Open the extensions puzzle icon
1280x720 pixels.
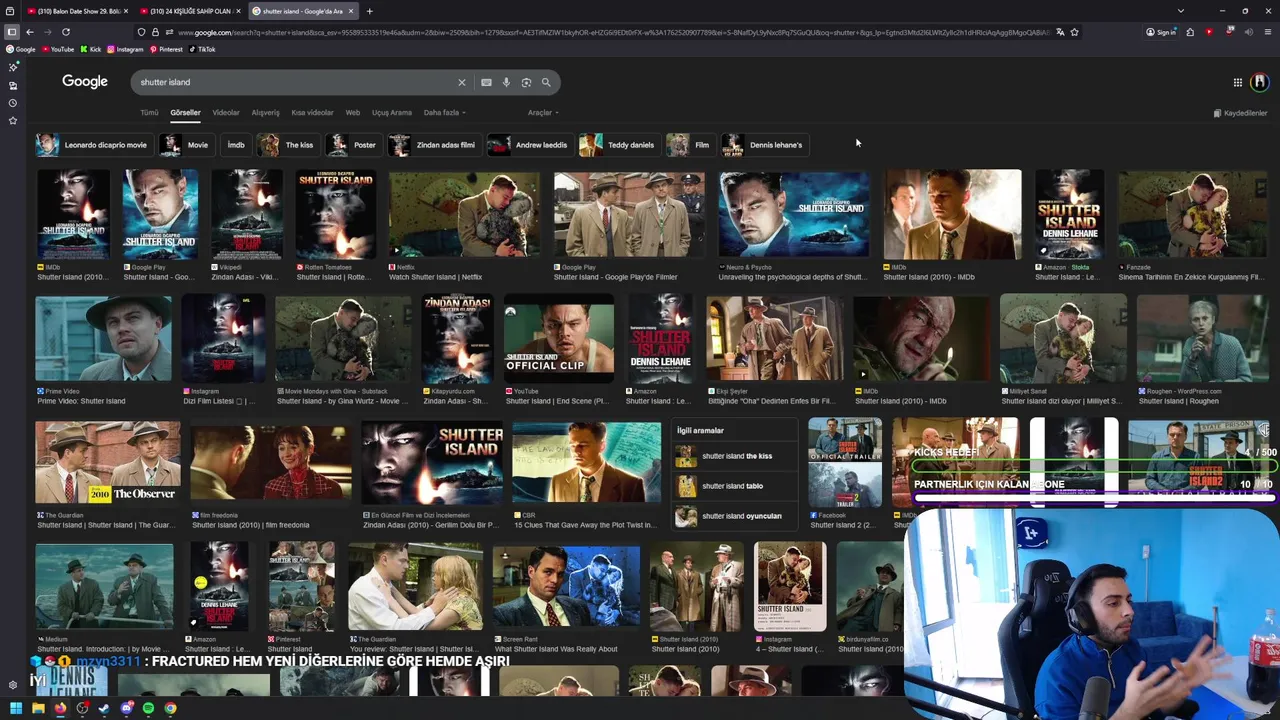click(x=1190, y=32)
